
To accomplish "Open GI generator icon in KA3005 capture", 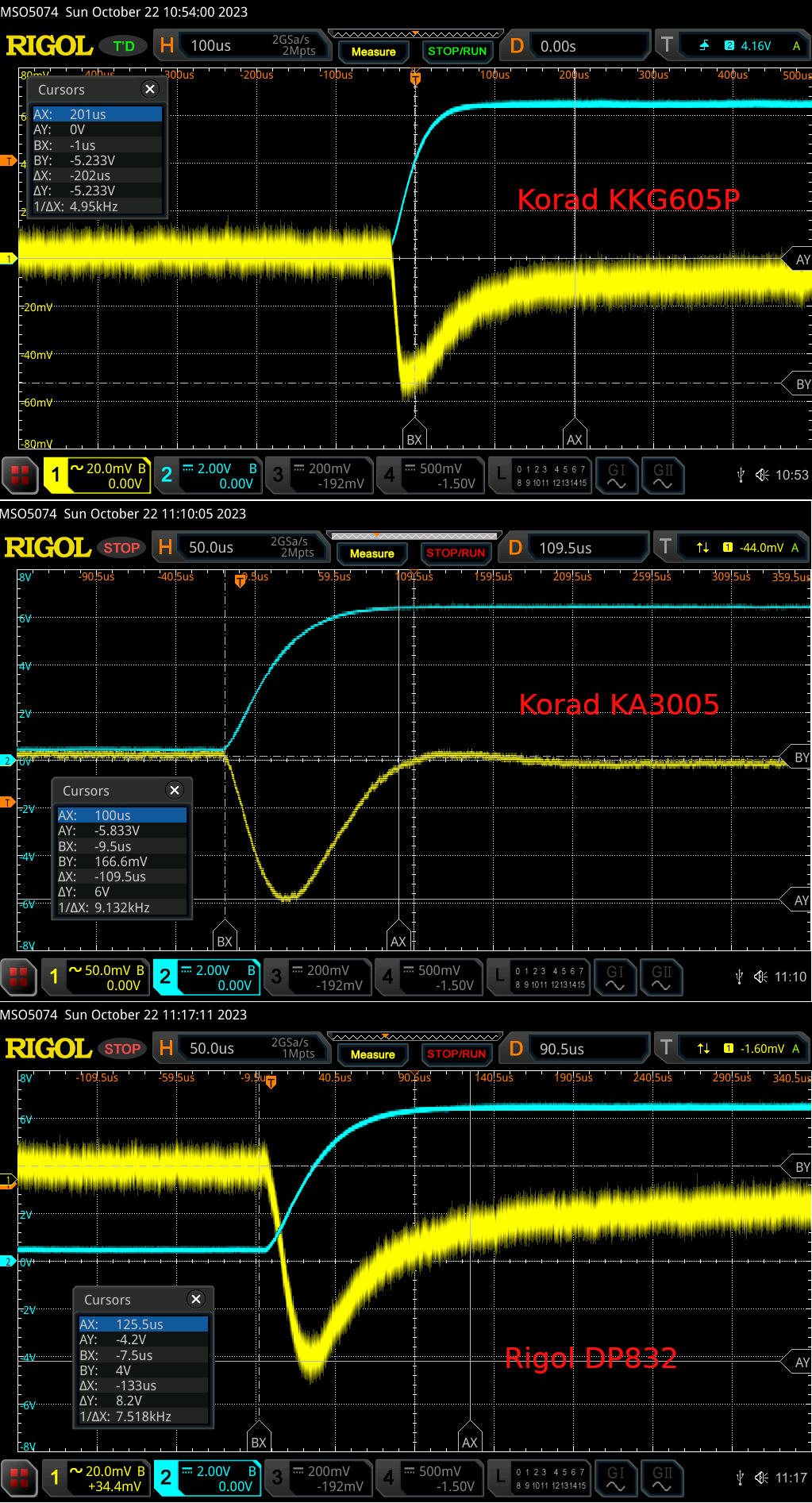I will click(x=615, y=977).
